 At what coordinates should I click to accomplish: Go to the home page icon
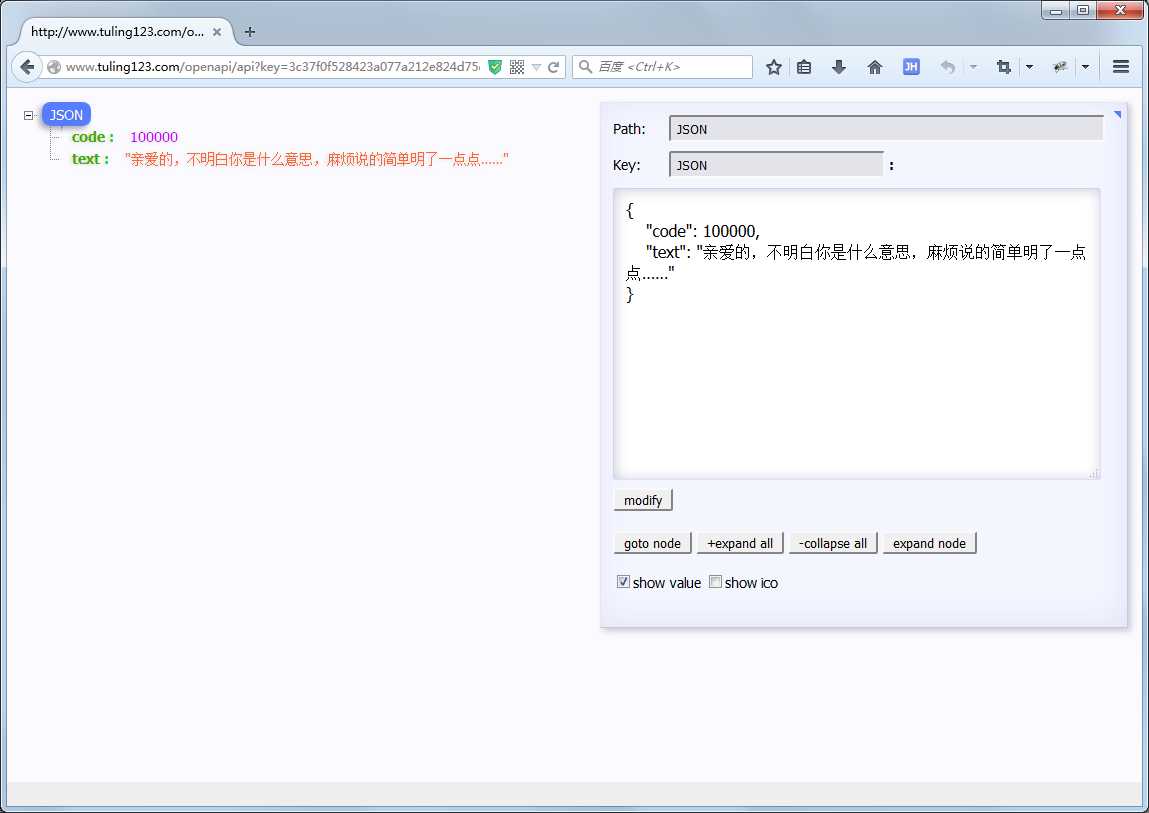[x=874, y=67]
